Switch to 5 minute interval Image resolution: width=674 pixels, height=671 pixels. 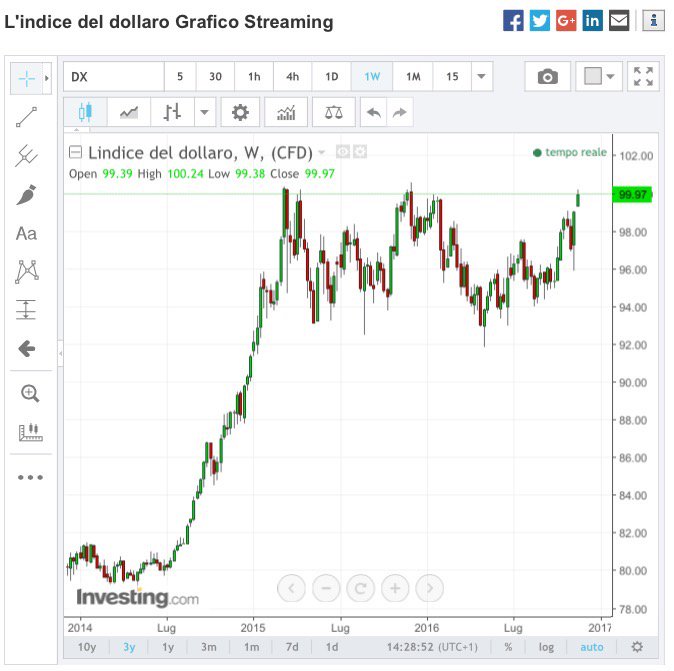point(180,77)
